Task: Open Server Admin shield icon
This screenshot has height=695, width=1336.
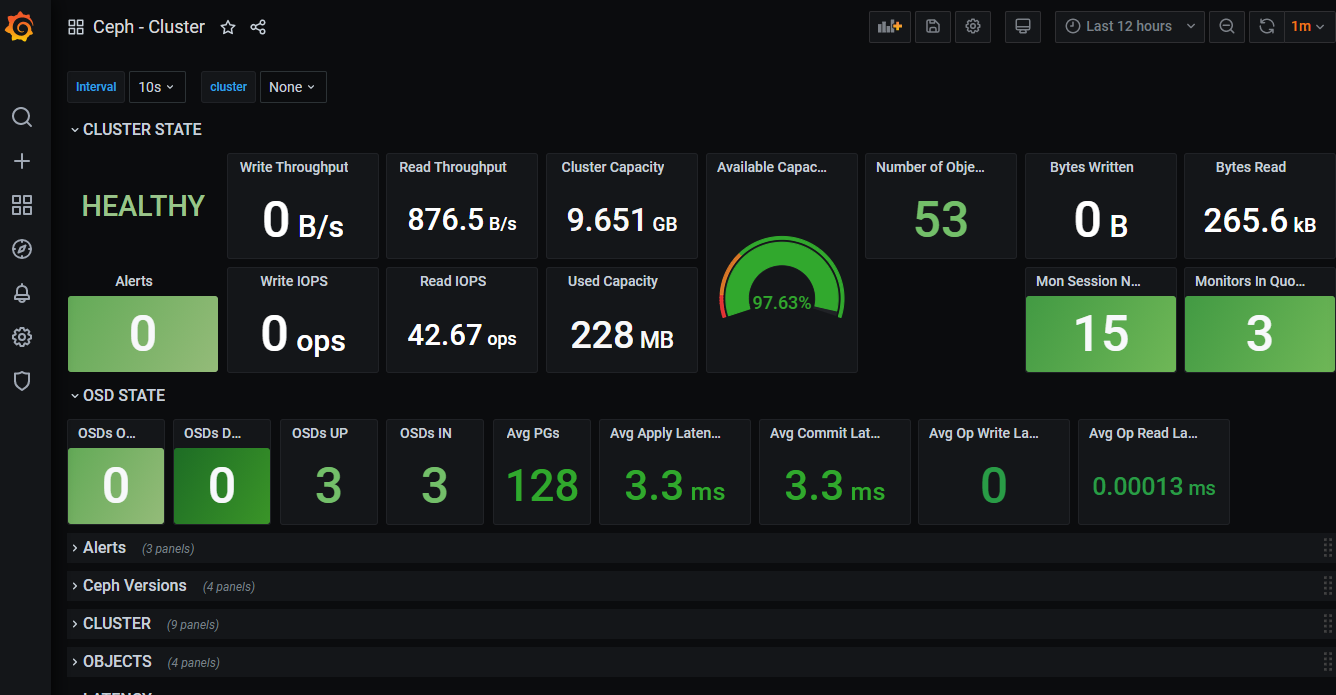Action: click(x=22, y=381)
